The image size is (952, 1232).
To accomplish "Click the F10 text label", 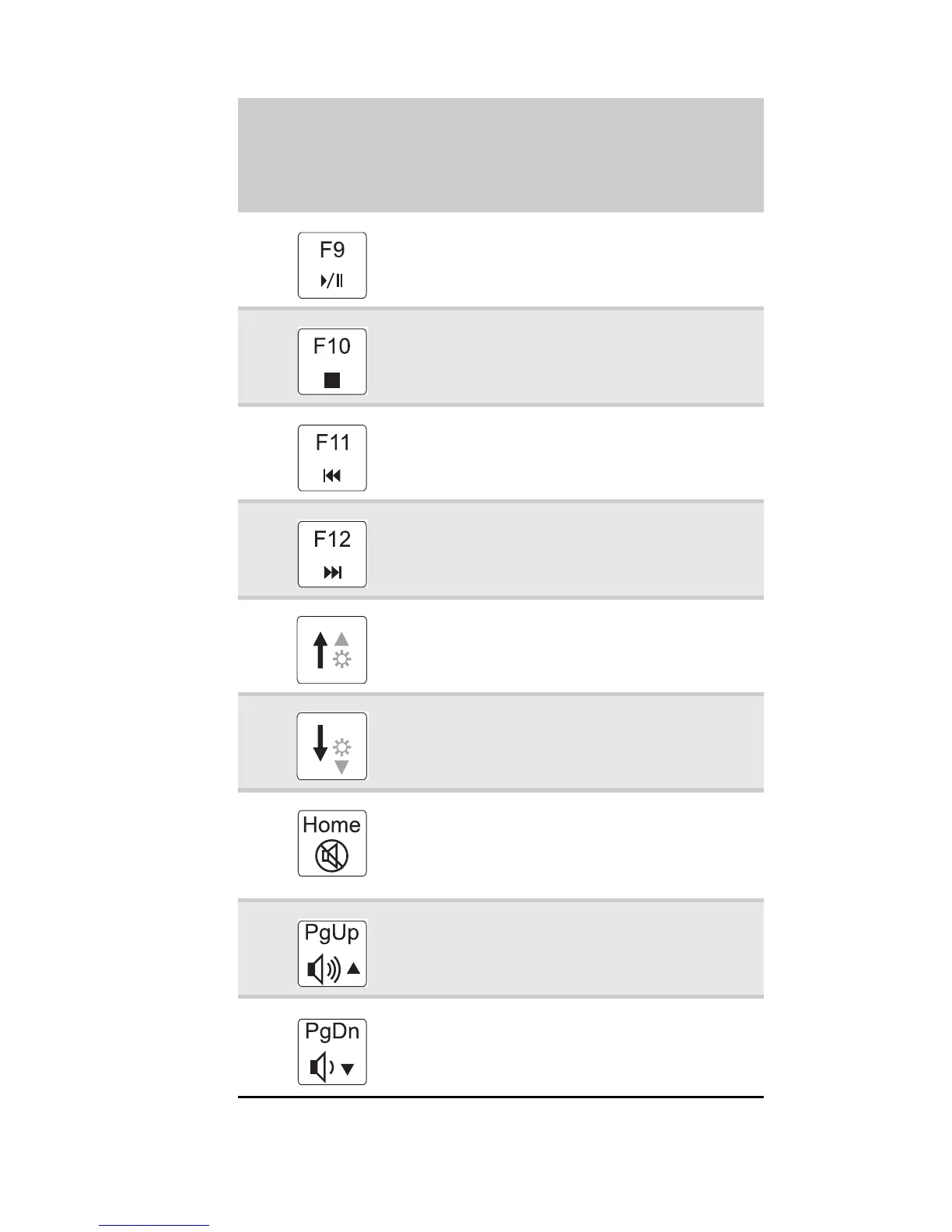I will [x=332, y=346].
